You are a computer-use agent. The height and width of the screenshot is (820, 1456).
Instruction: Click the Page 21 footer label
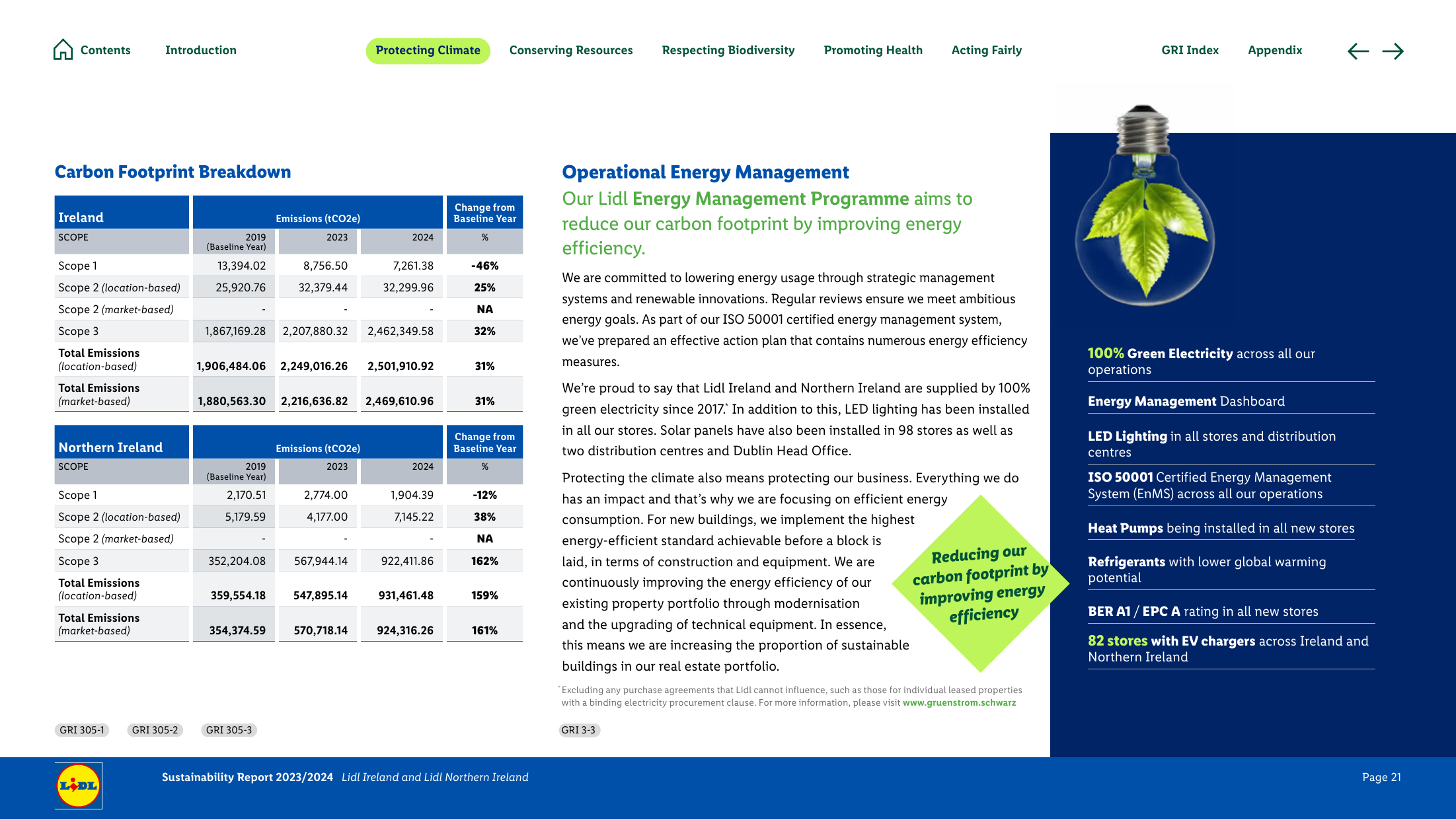tap(1381, 777)
